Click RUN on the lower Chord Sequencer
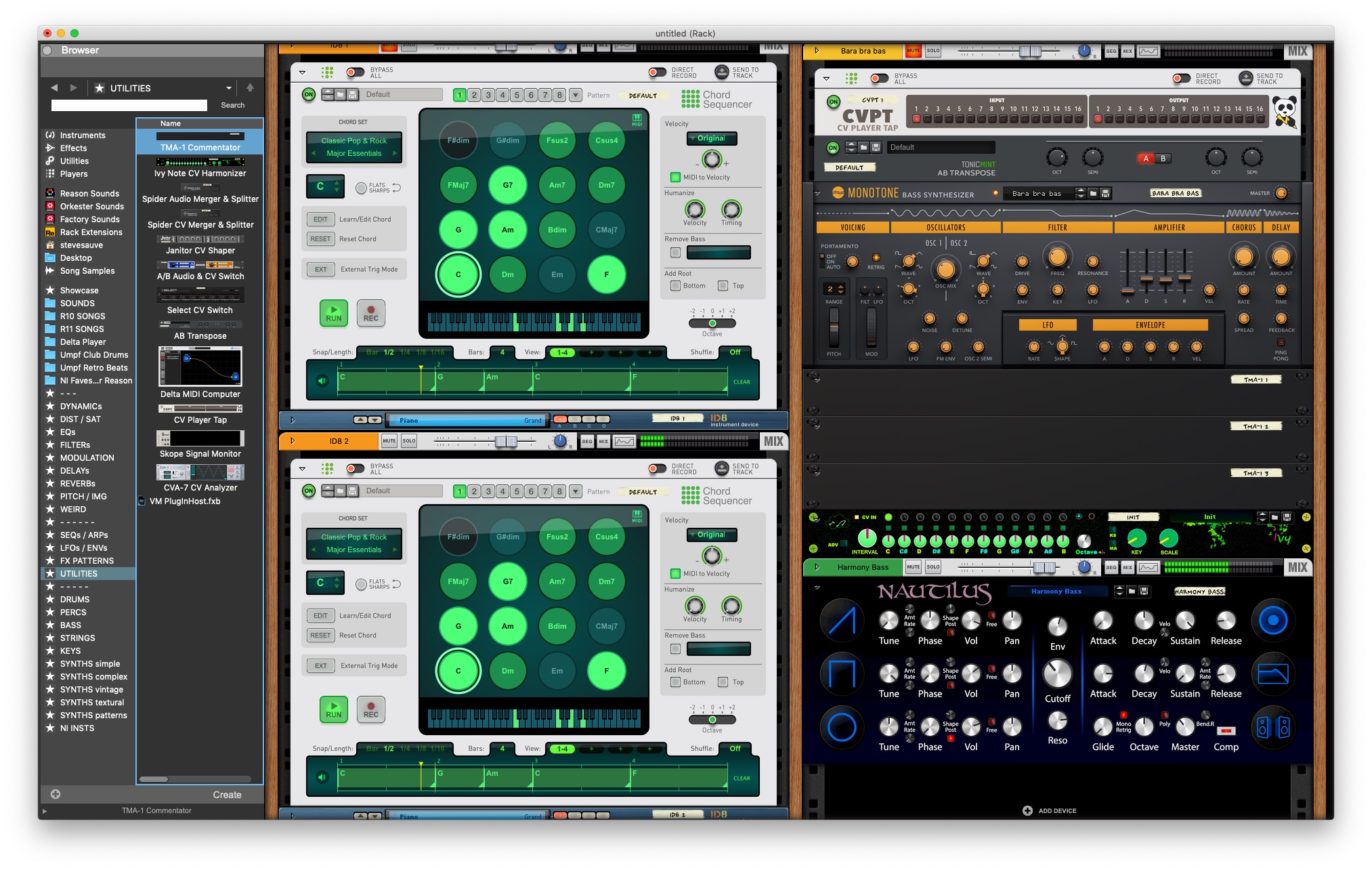The image size is (1372, 870). 334,709
